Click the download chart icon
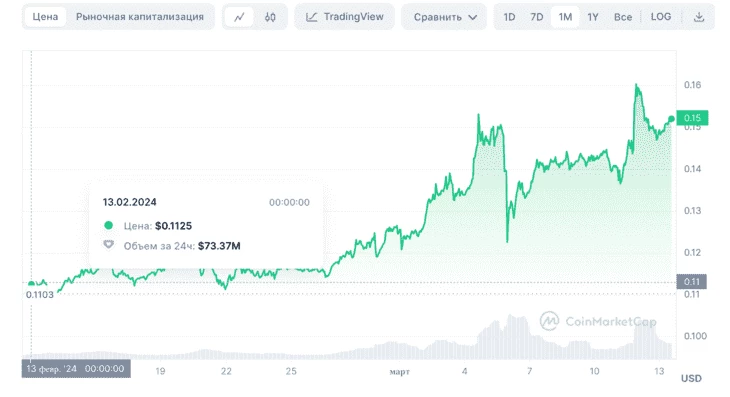 (698, 17)
